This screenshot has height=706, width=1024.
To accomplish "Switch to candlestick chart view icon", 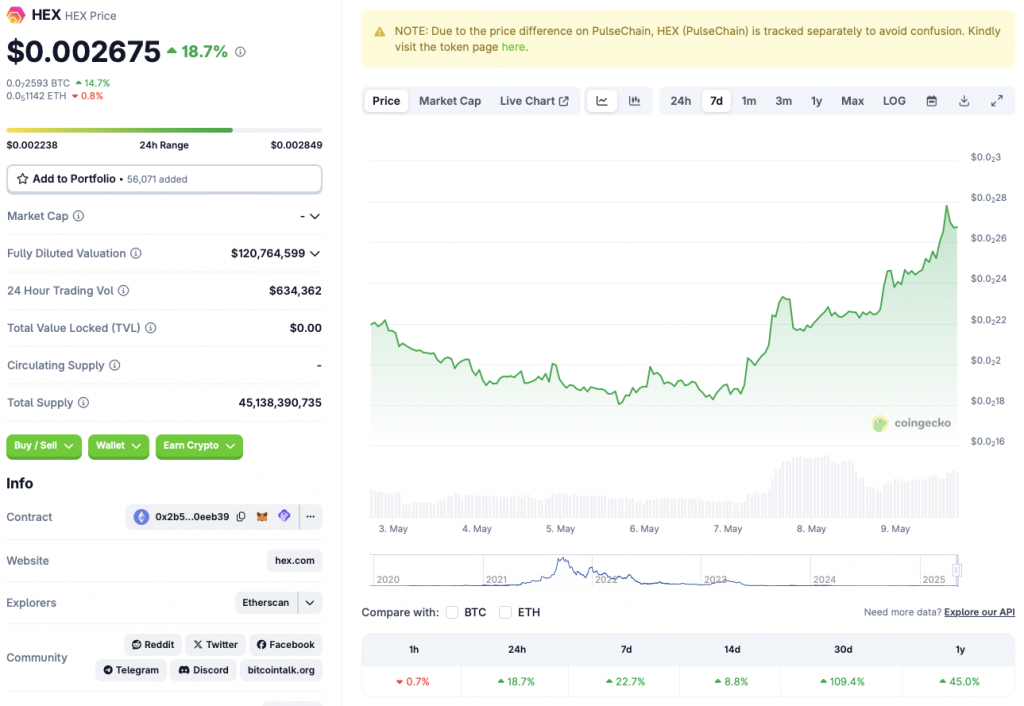I will pyautogui.click(x=634, y=101).
